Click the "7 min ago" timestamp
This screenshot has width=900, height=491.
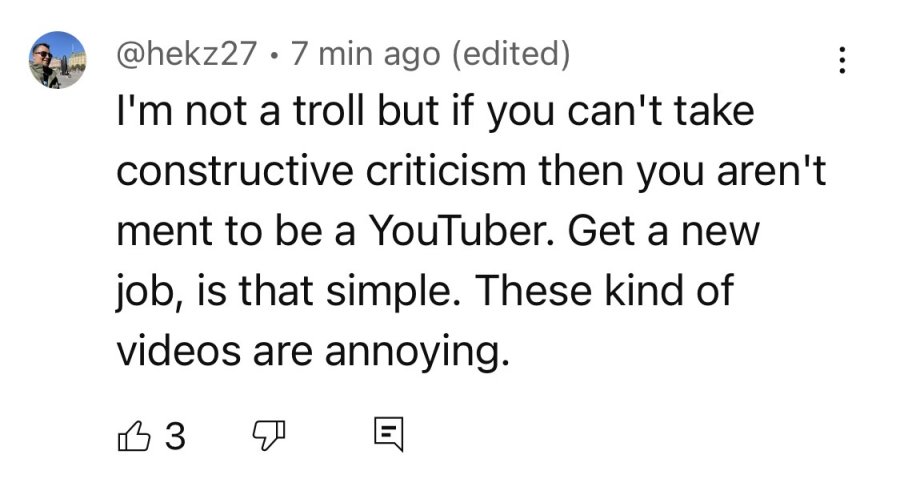365,53
